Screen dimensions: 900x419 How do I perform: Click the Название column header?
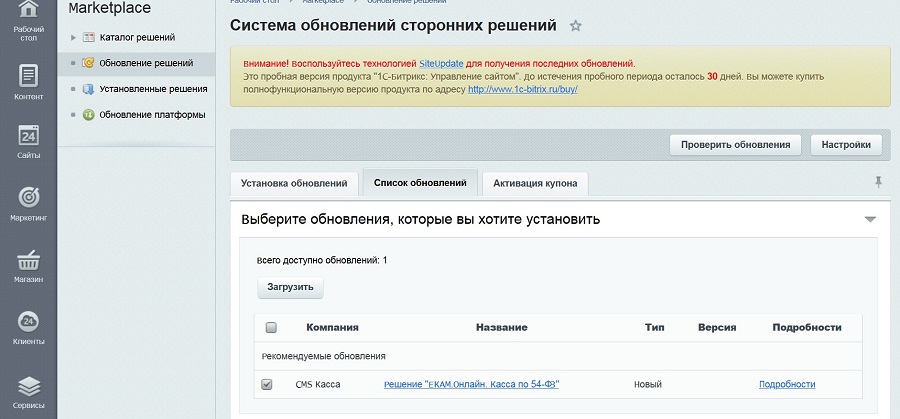502,328
